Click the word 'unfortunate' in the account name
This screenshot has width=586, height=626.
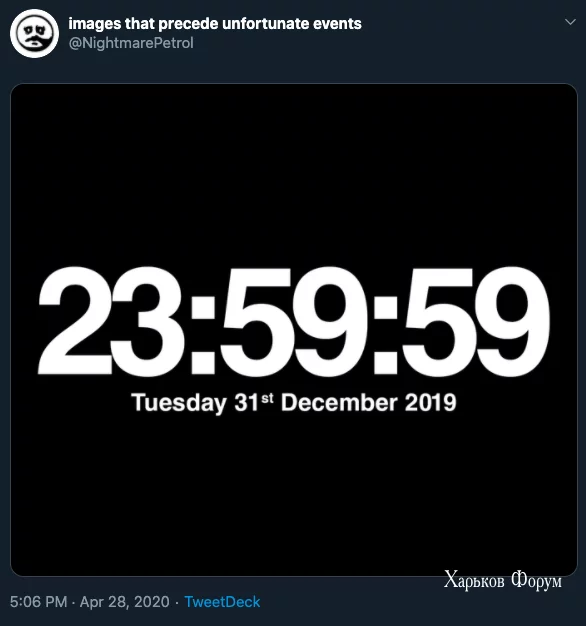click(265, 24)
